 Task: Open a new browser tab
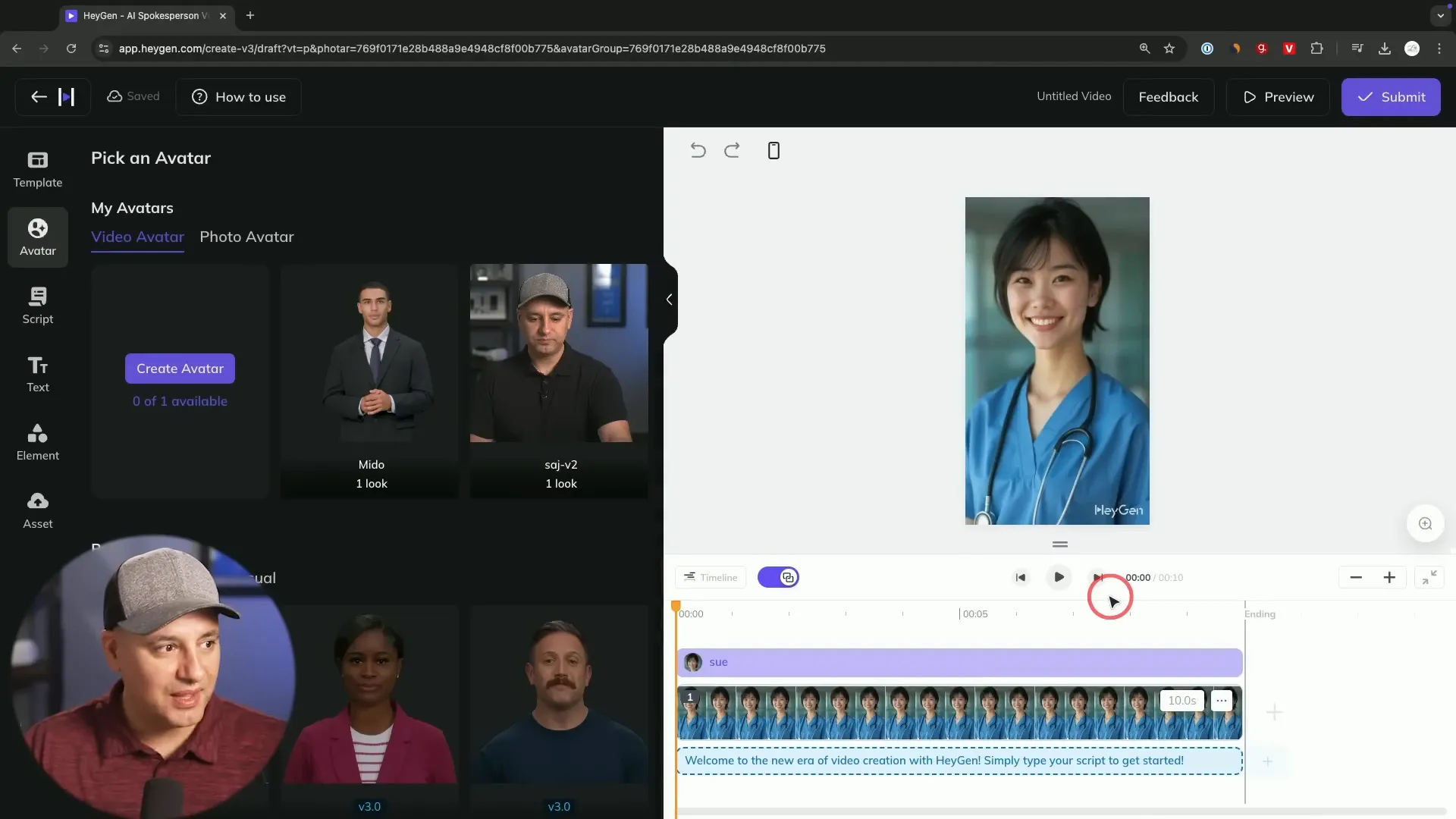pos(250,15)
